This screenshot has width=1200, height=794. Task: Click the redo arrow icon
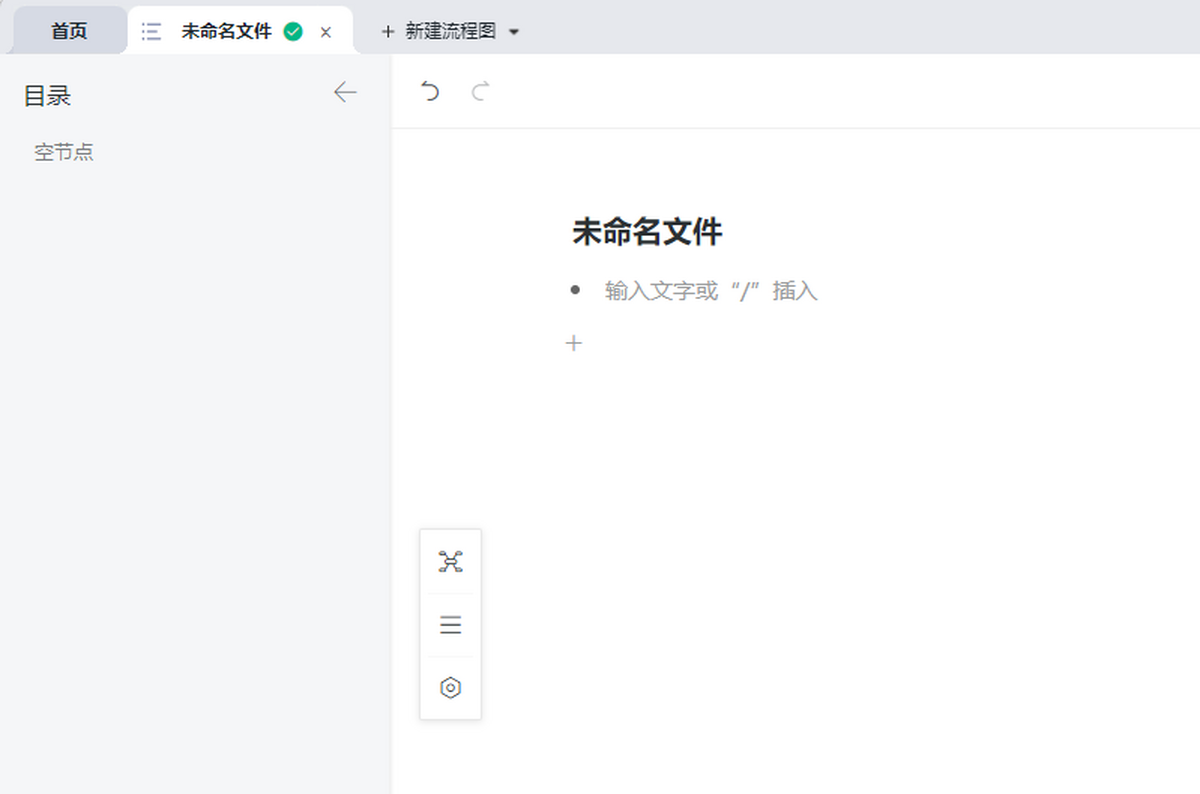click(x=481, y=92)
